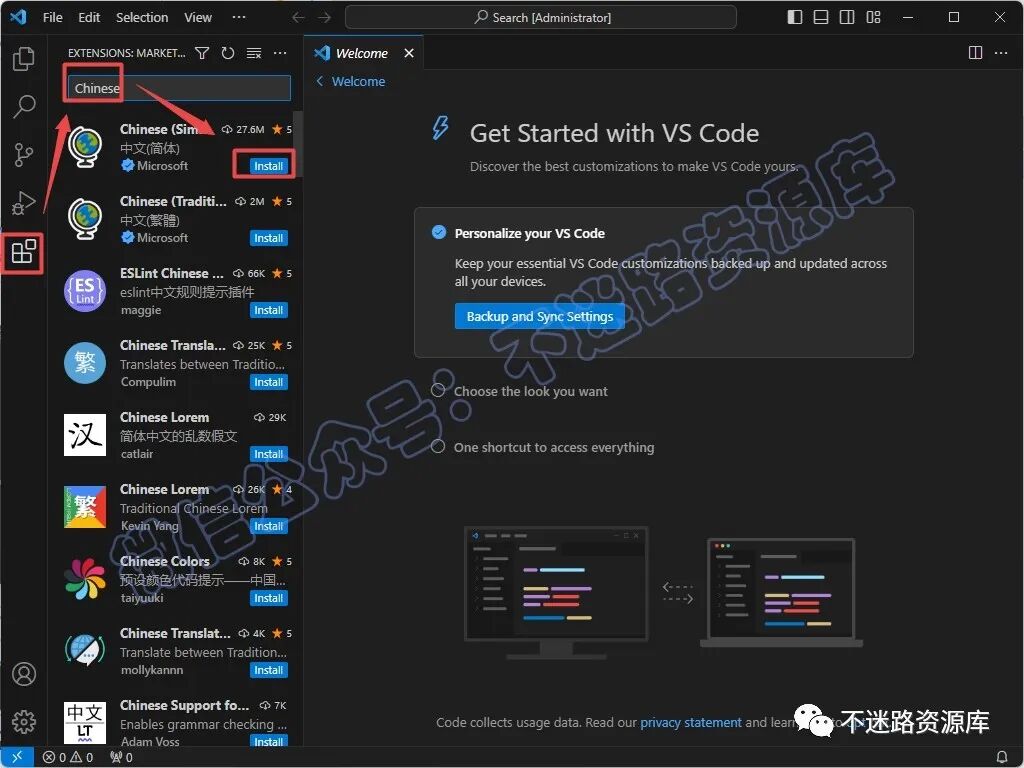1024x768 pixels.
Task: Open the privacy statement link
Action: click(x=690, y=722)
